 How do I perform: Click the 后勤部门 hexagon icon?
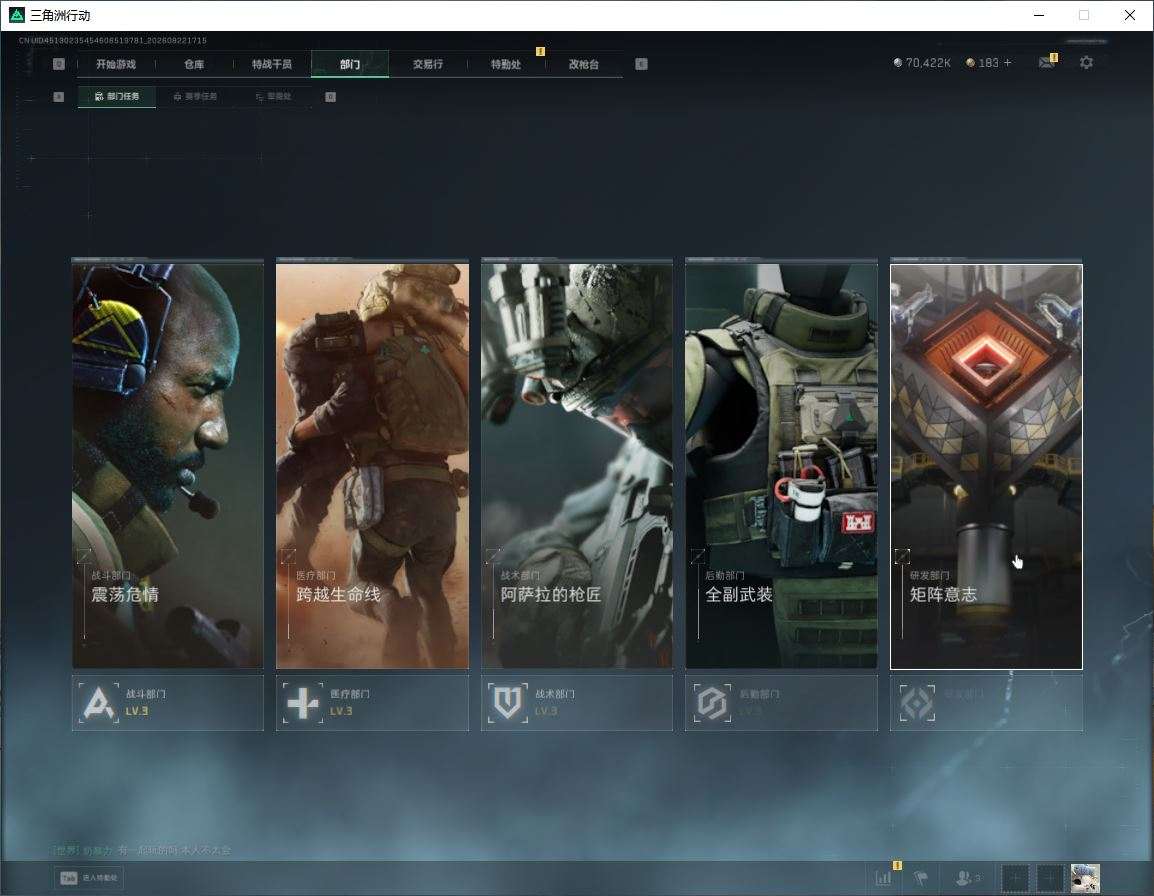click(x=712, y=703)
